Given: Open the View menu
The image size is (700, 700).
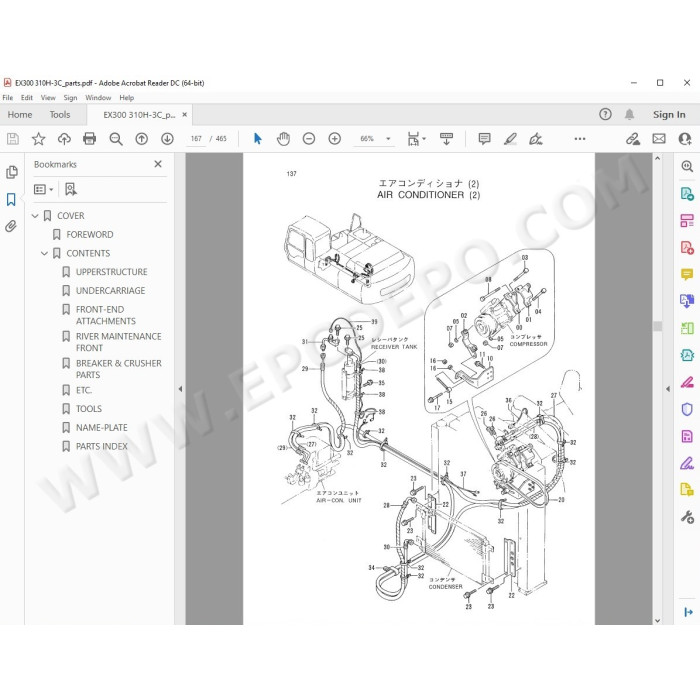Looking at the screenshot, I should [48, 98].
